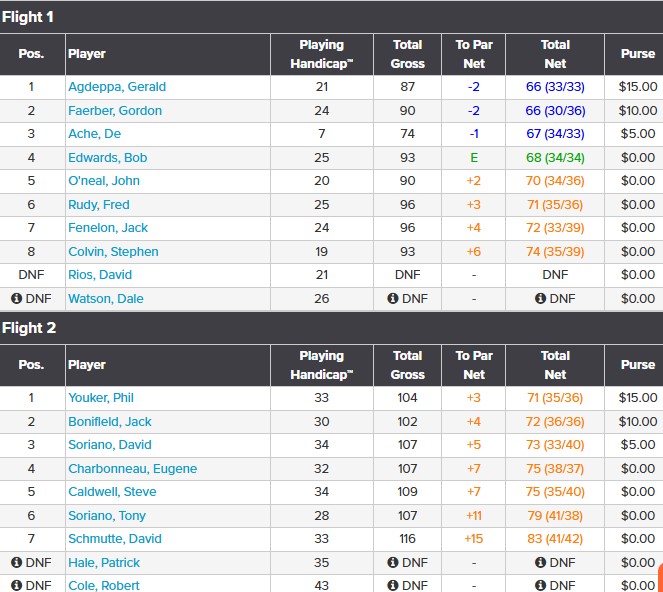Click Schmutte, David player name
The width and height of the screenshot is (663, 592).
(x=113, y=539)
